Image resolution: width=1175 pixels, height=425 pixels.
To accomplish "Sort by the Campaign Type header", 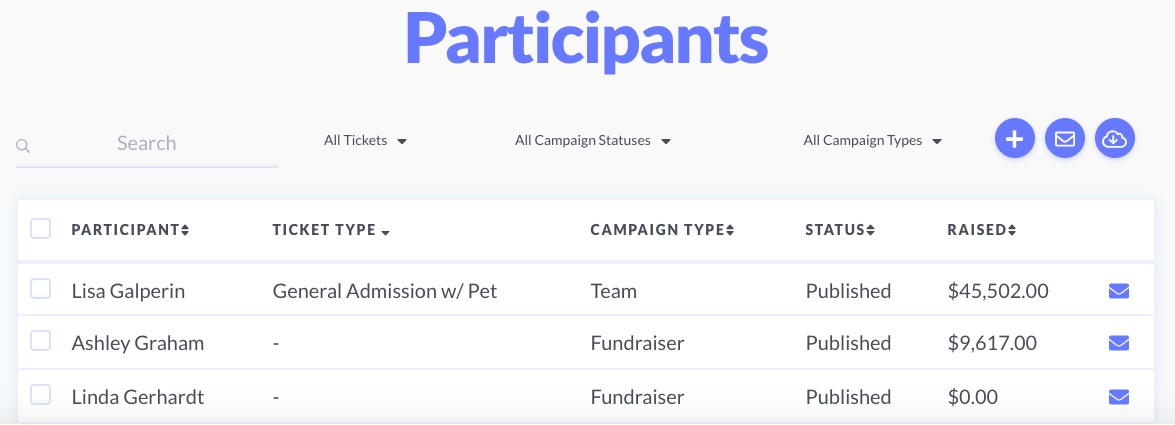I will coord(662,230).
